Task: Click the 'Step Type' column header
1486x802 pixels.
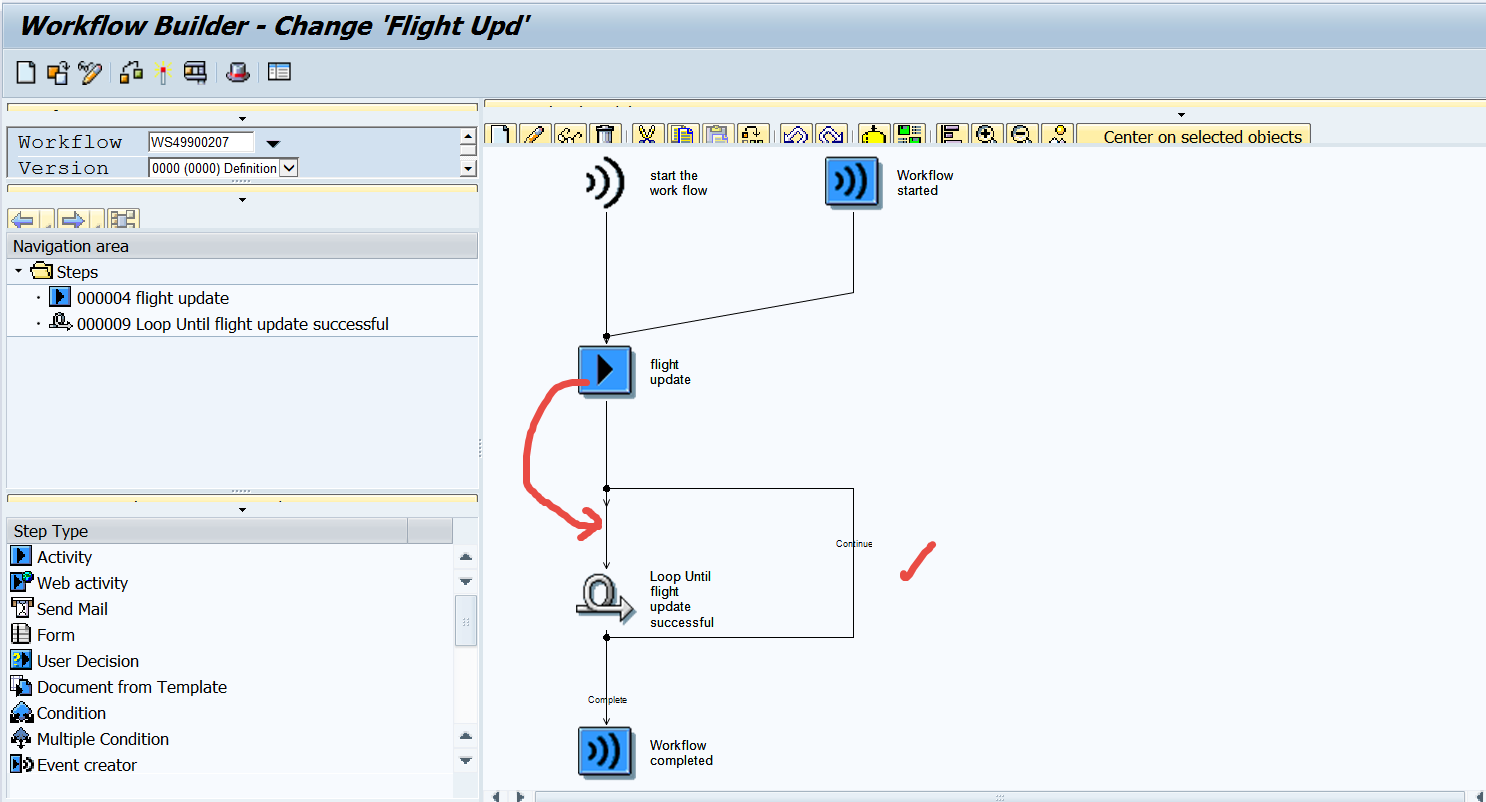Action: (x=207, y=531)
